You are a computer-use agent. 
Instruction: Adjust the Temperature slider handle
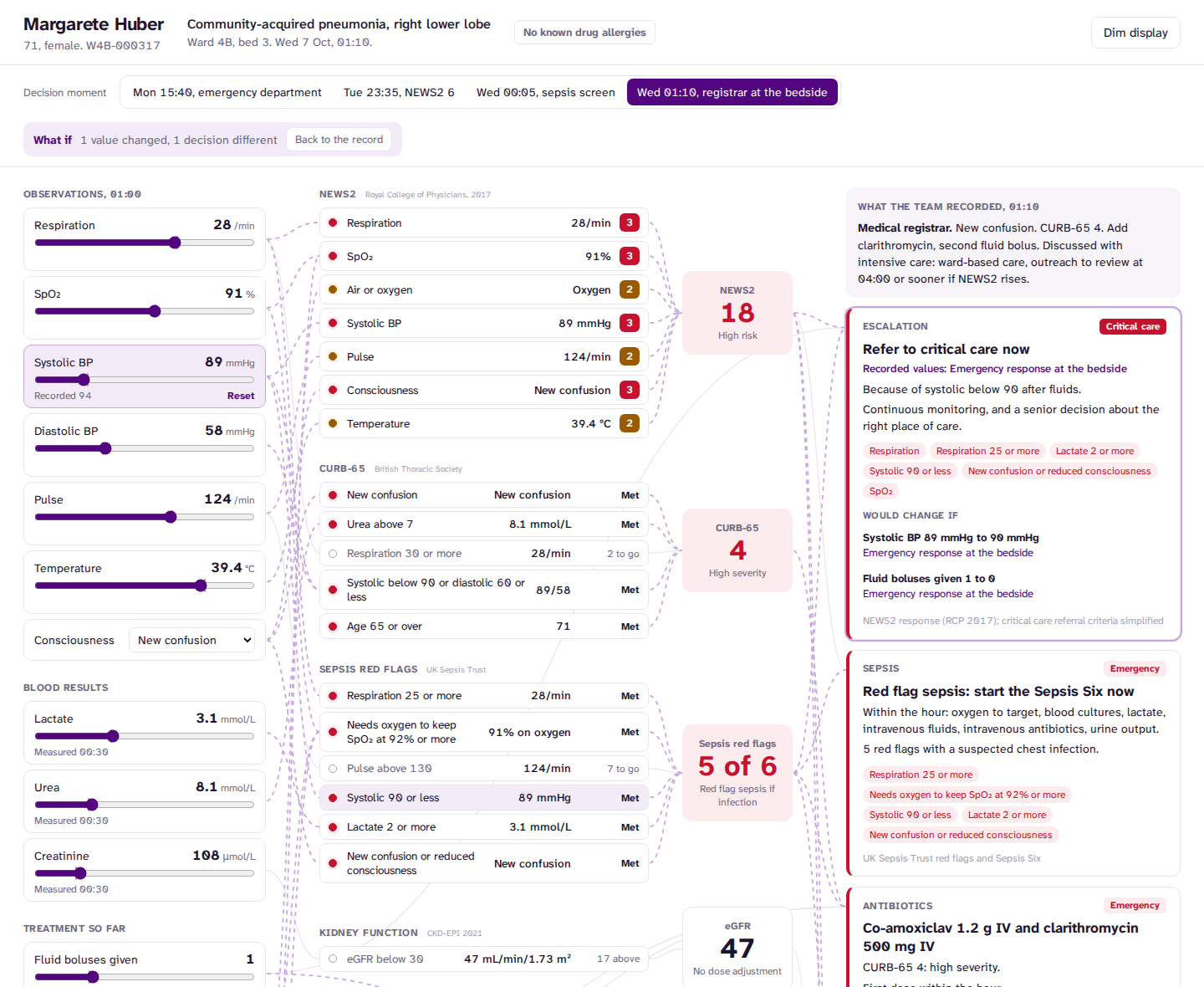201,586
